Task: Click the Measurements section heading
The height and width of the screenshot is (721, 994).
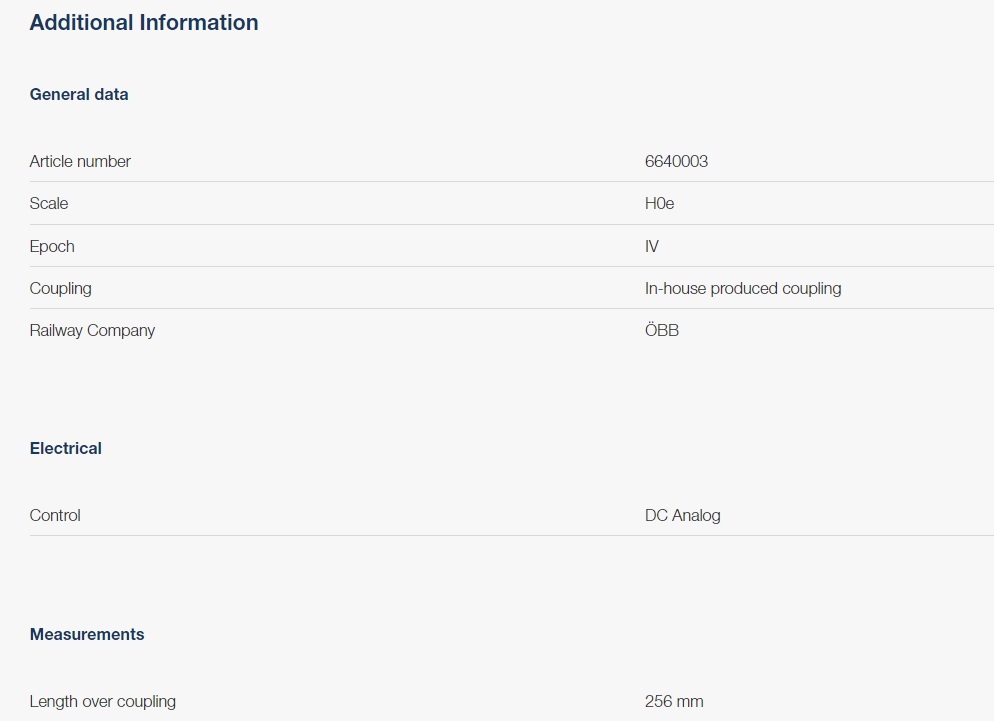Action: pyautogui.click(x=87, y=635)
